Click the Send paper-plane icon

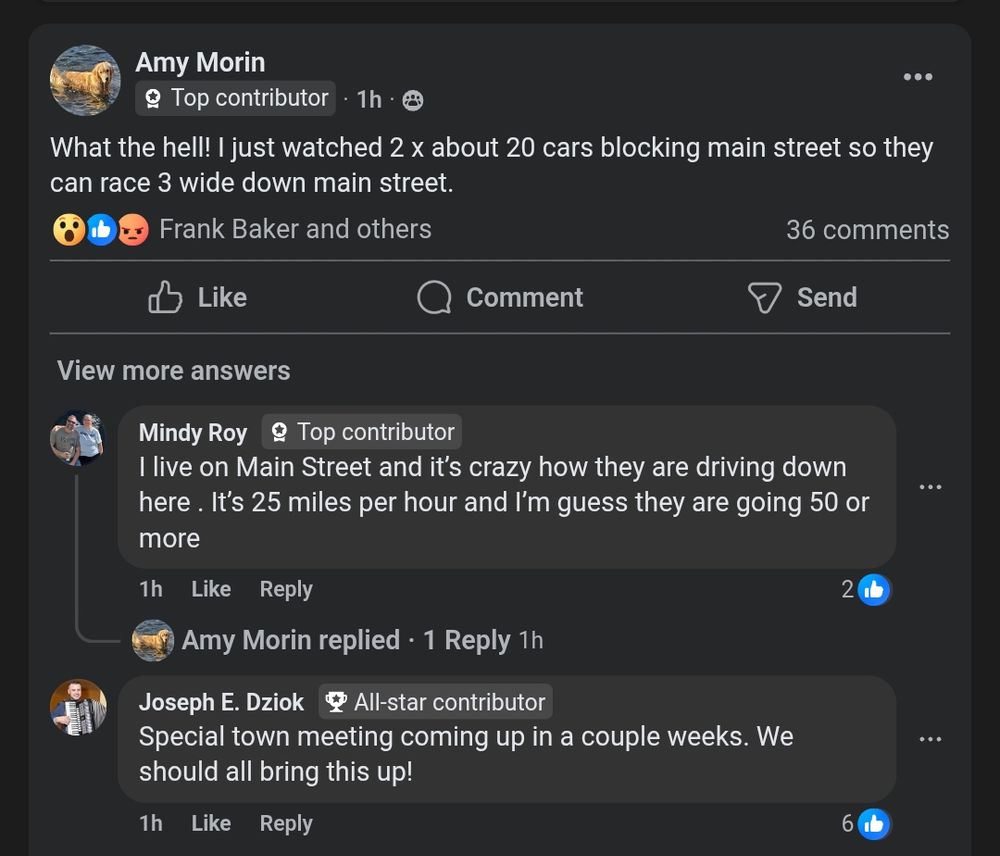(763, 297)
